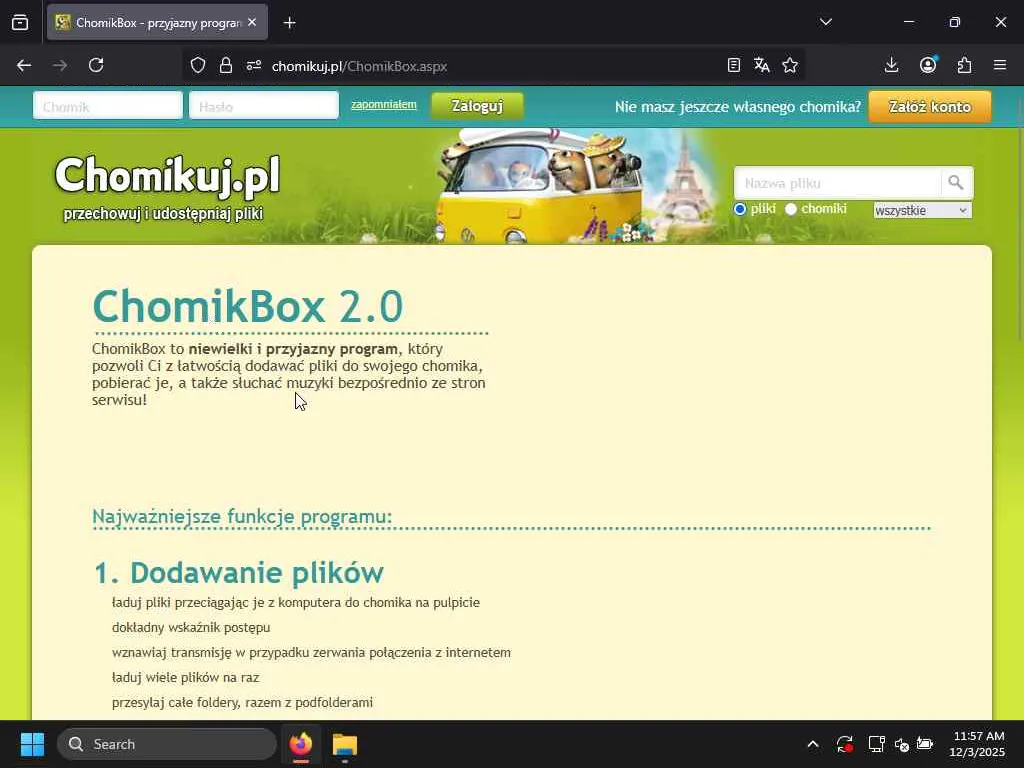This screenshot has height=768, width=1024.
Task: Close the ChomikBox tab
Action: coord(252,22)
